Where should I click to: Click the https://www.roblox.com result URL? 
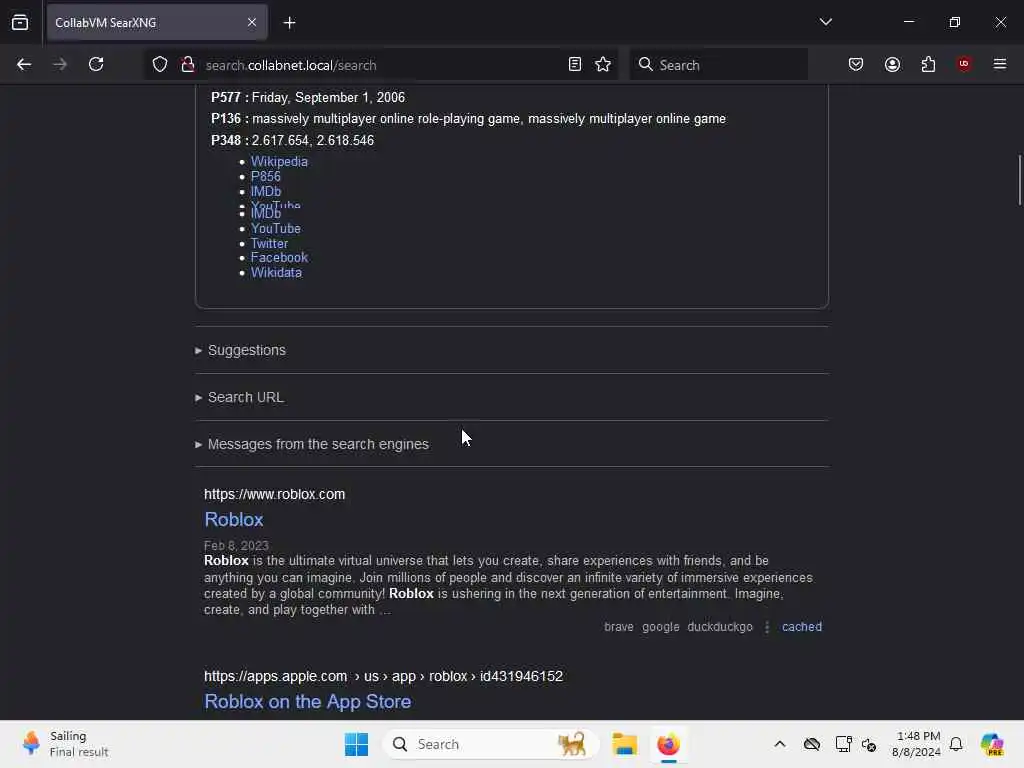tap(274, 494)
